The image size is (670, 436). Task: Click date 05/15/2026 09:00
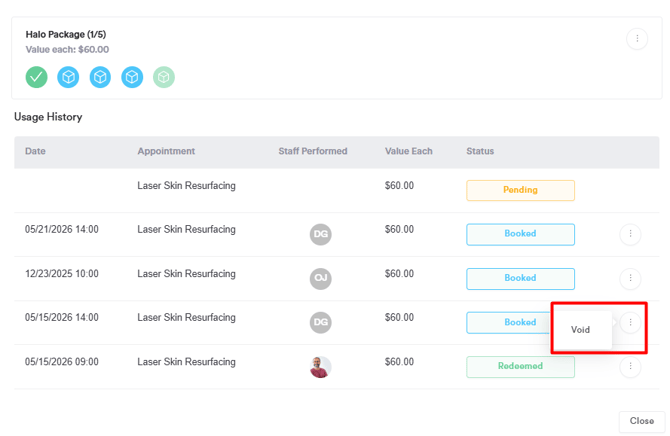click(62, 362)
